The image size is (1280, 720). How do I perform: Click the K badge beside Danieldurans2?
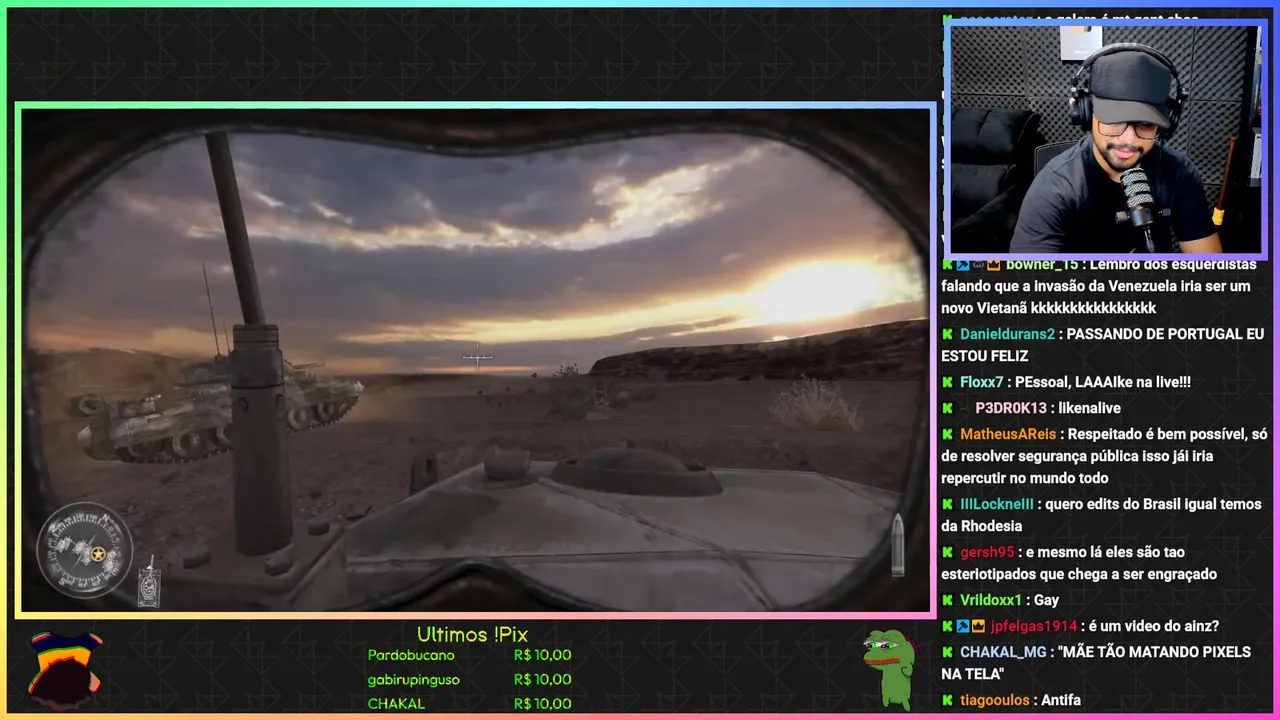[947, 334]
